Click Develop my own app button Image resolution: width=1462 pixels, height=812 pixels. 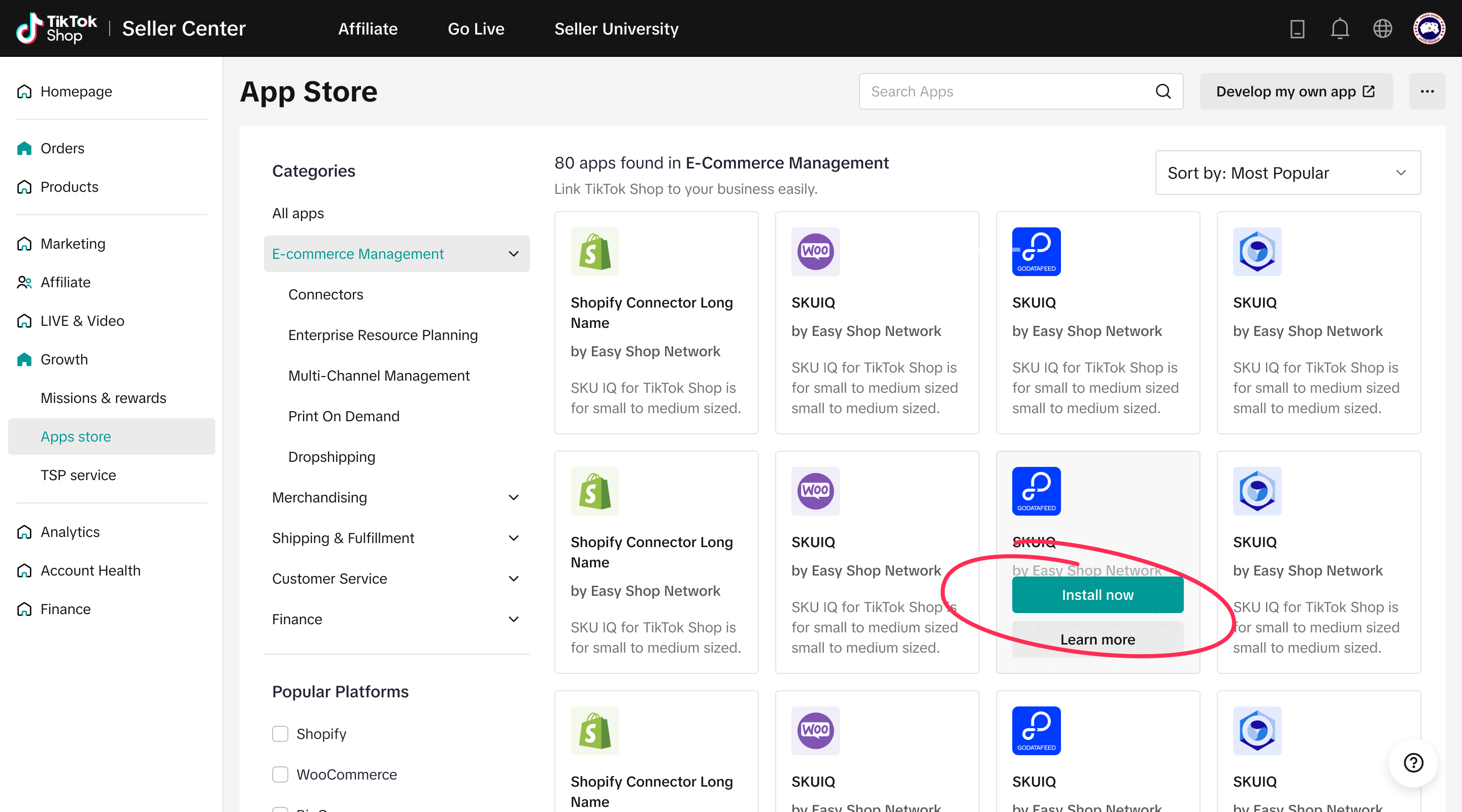click(1295, 91)
